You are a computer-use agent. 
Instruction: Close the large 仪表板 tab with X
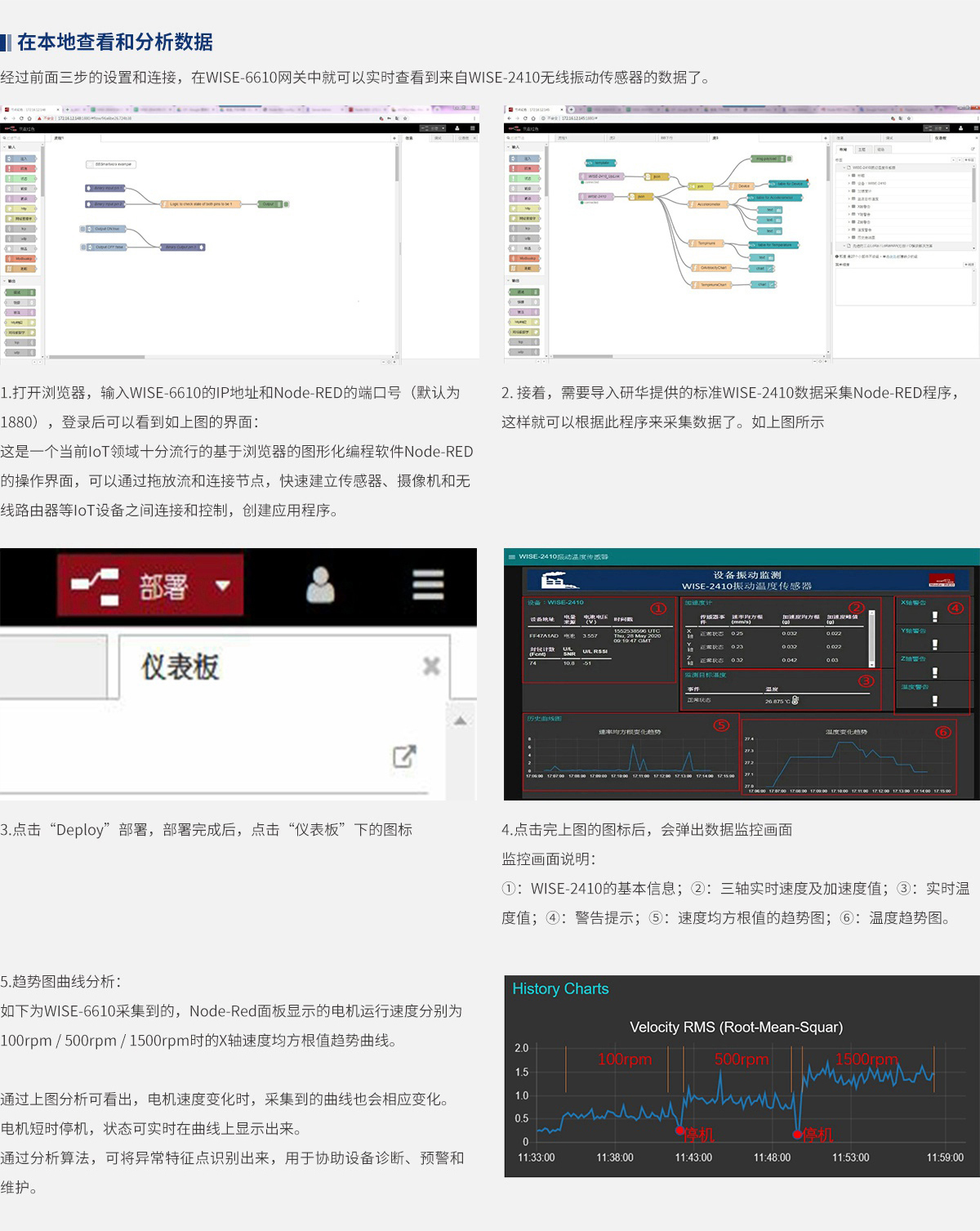point(431,666)
